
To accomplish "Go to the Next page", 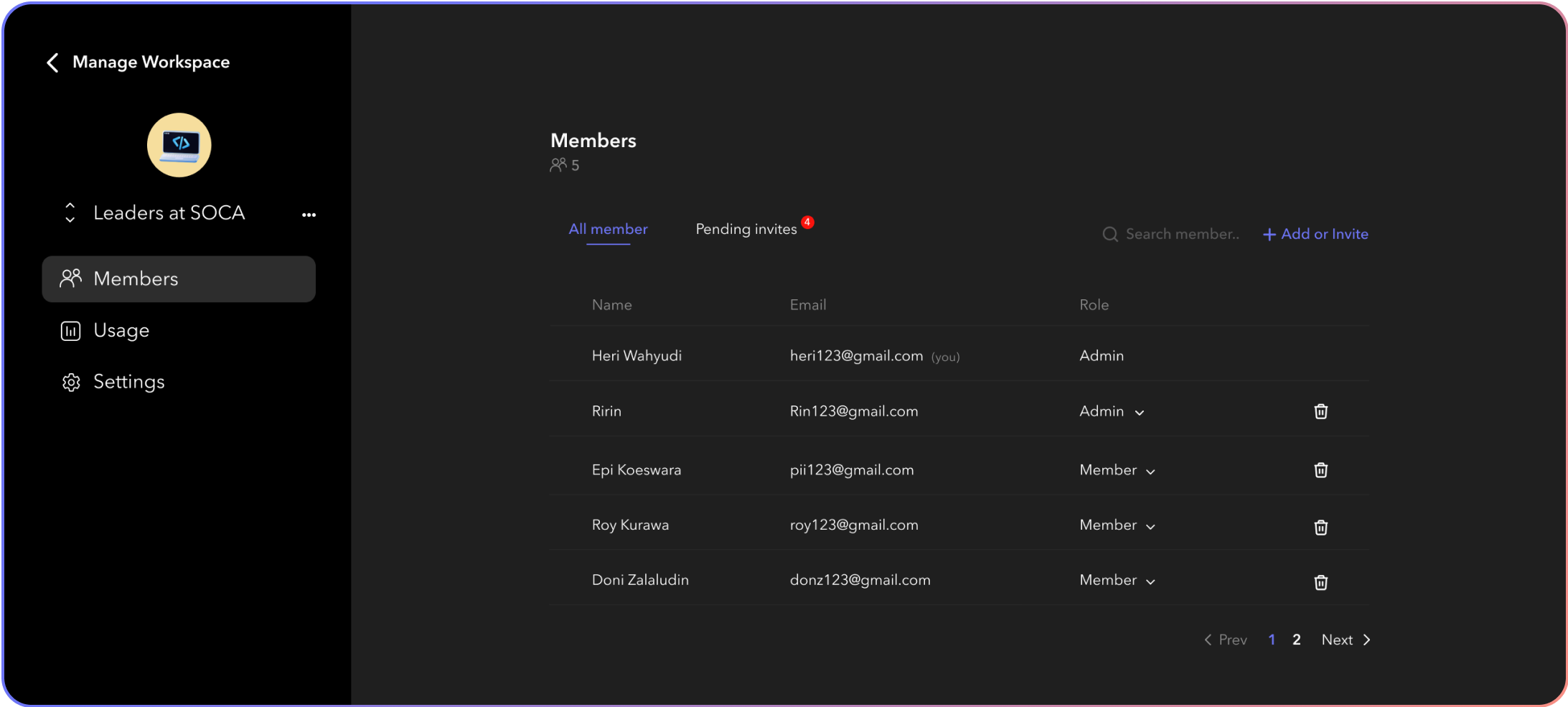I will click(1346, 640).
